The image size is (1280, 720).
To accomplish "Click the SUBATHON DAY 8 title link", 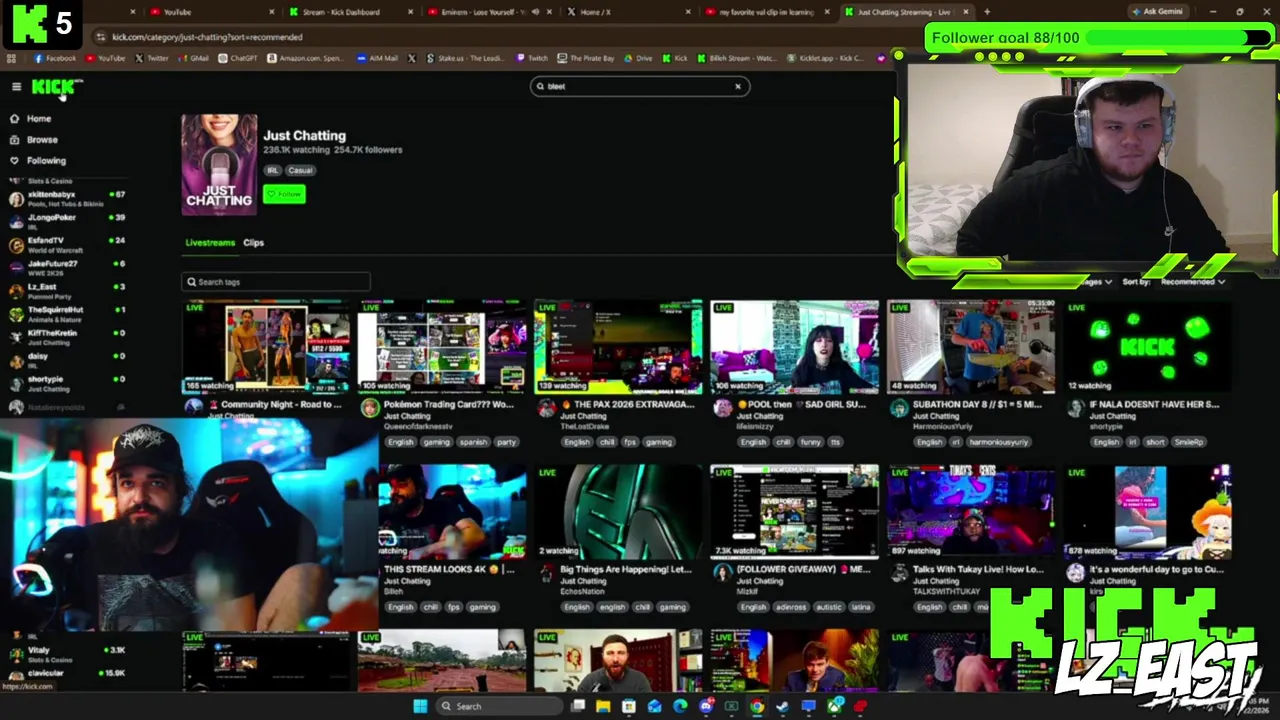I will click(978, 405).
